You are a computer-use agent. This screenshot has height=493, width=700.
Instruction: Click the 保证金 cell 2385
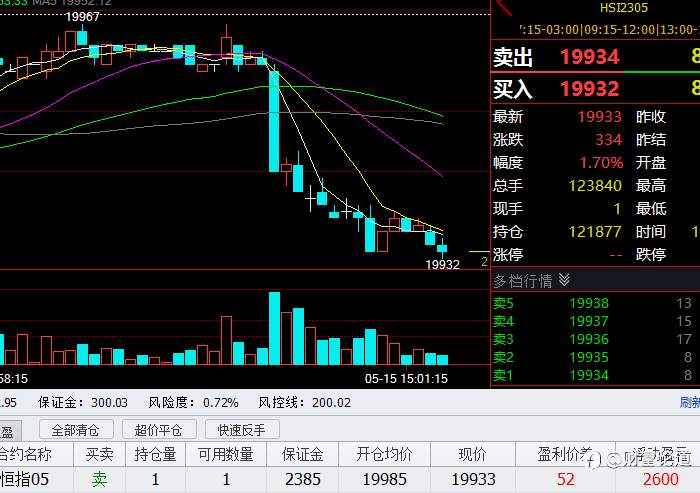303,480
